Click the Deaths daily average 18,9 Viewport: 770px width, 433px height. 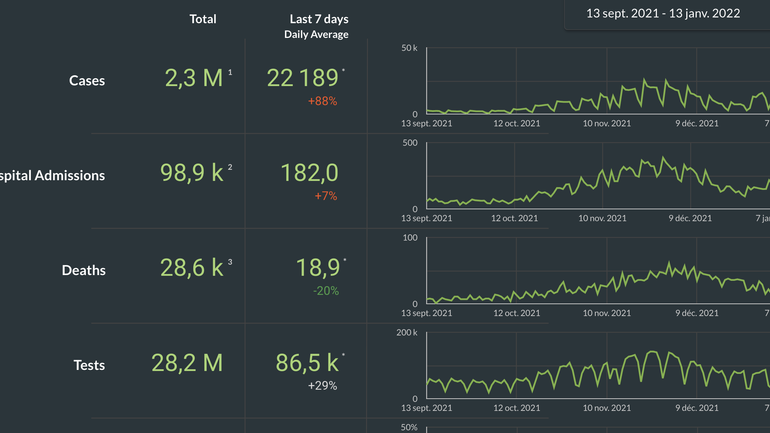[317, 268]
